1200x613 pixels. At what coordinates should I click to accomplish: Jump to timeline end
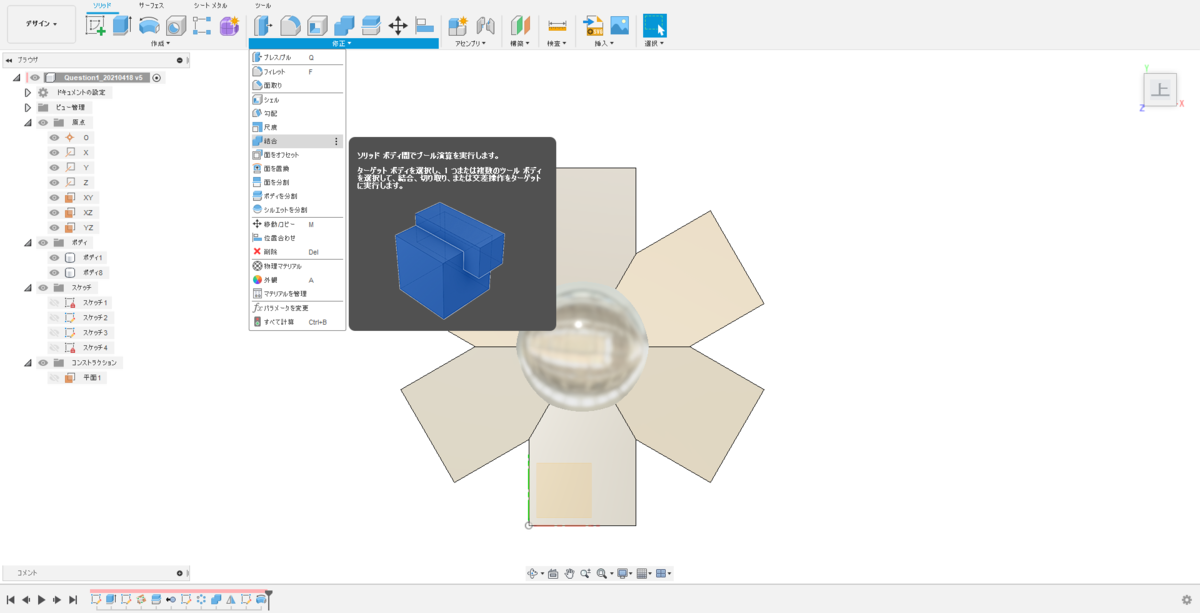(73, 600)
